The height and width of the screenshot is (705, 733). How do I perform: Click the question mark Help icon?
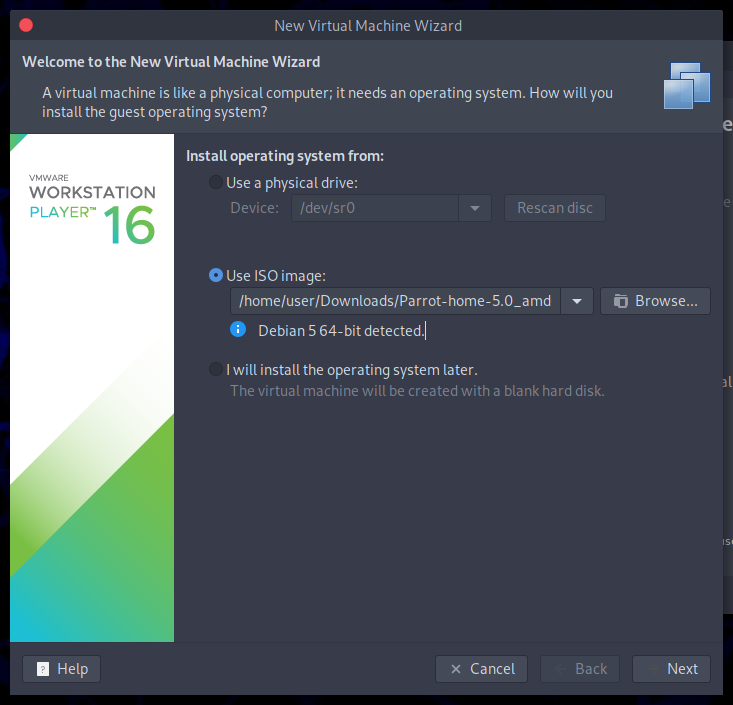pos(42,669)
